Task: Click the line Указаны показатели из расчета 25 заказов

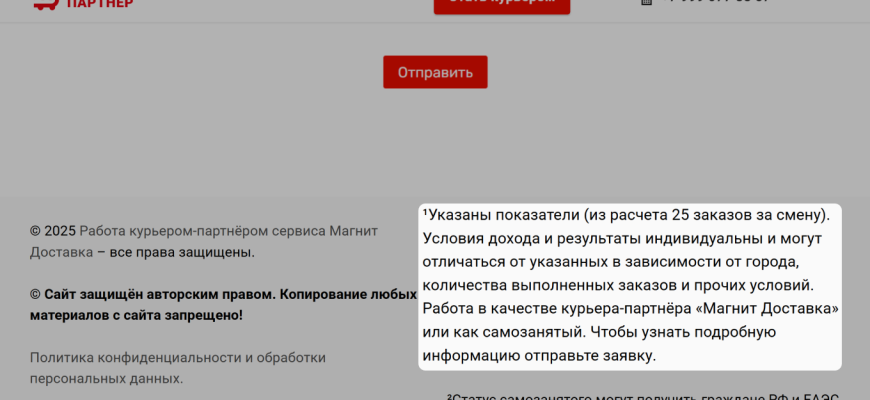Action: 630,214
